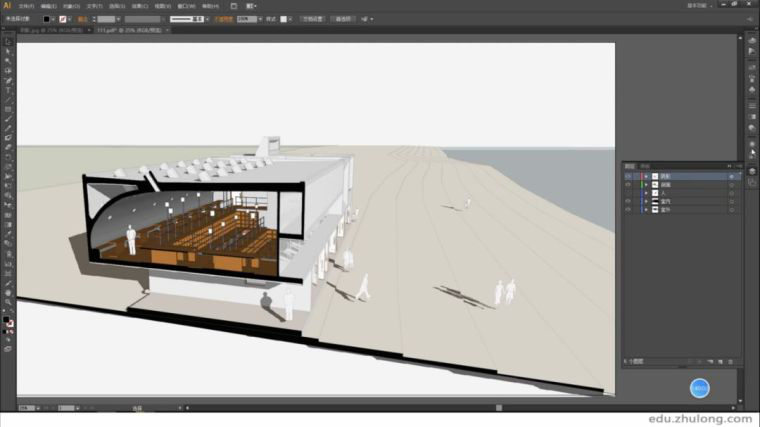This screenshot has width=760, height=427.
Task: Click the 文档设置 button
Action: (313, 18)
